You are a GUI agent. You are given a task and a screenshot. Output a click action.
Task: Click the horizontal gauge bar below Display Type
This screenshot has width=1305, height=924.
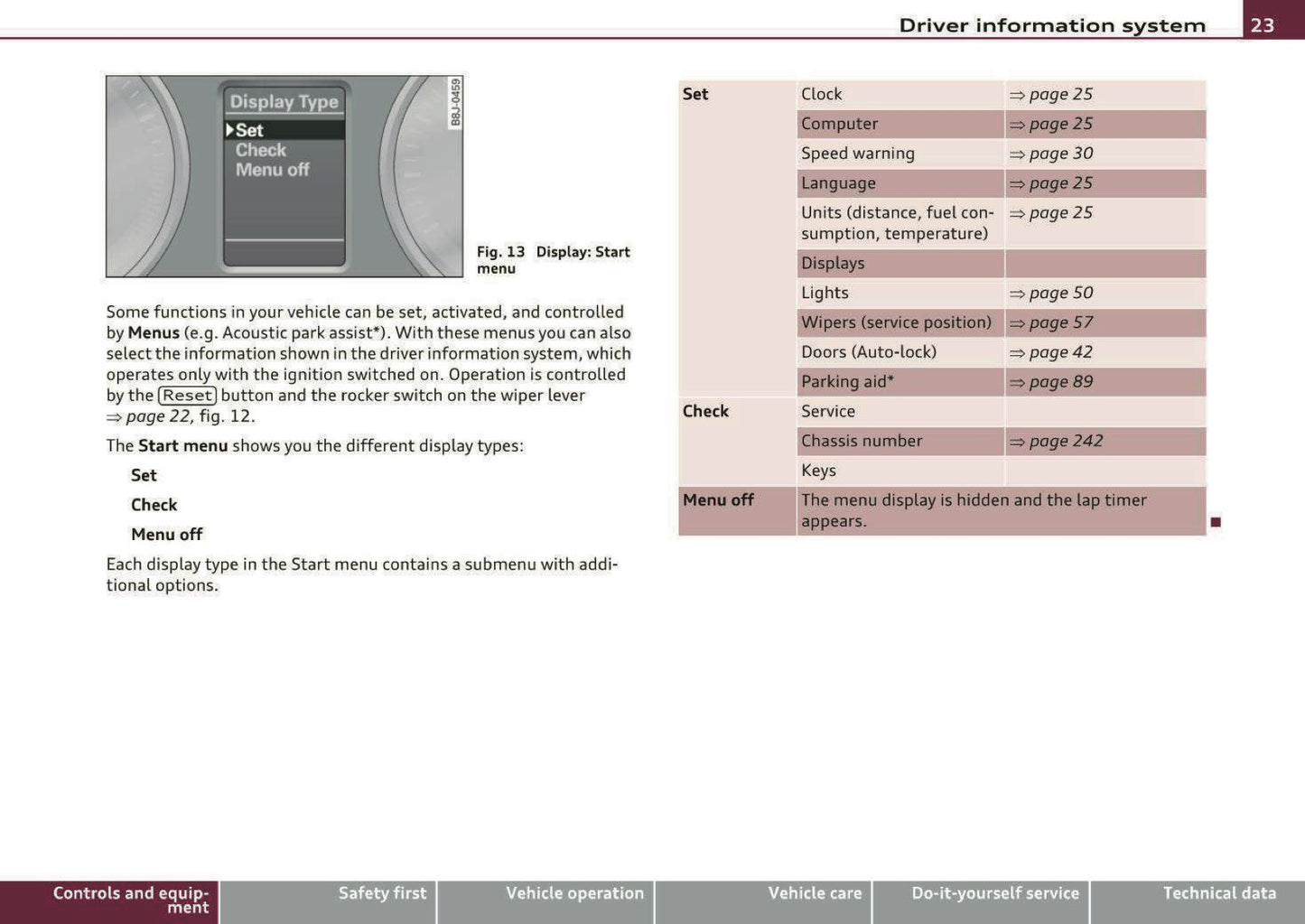click(284, 239)
